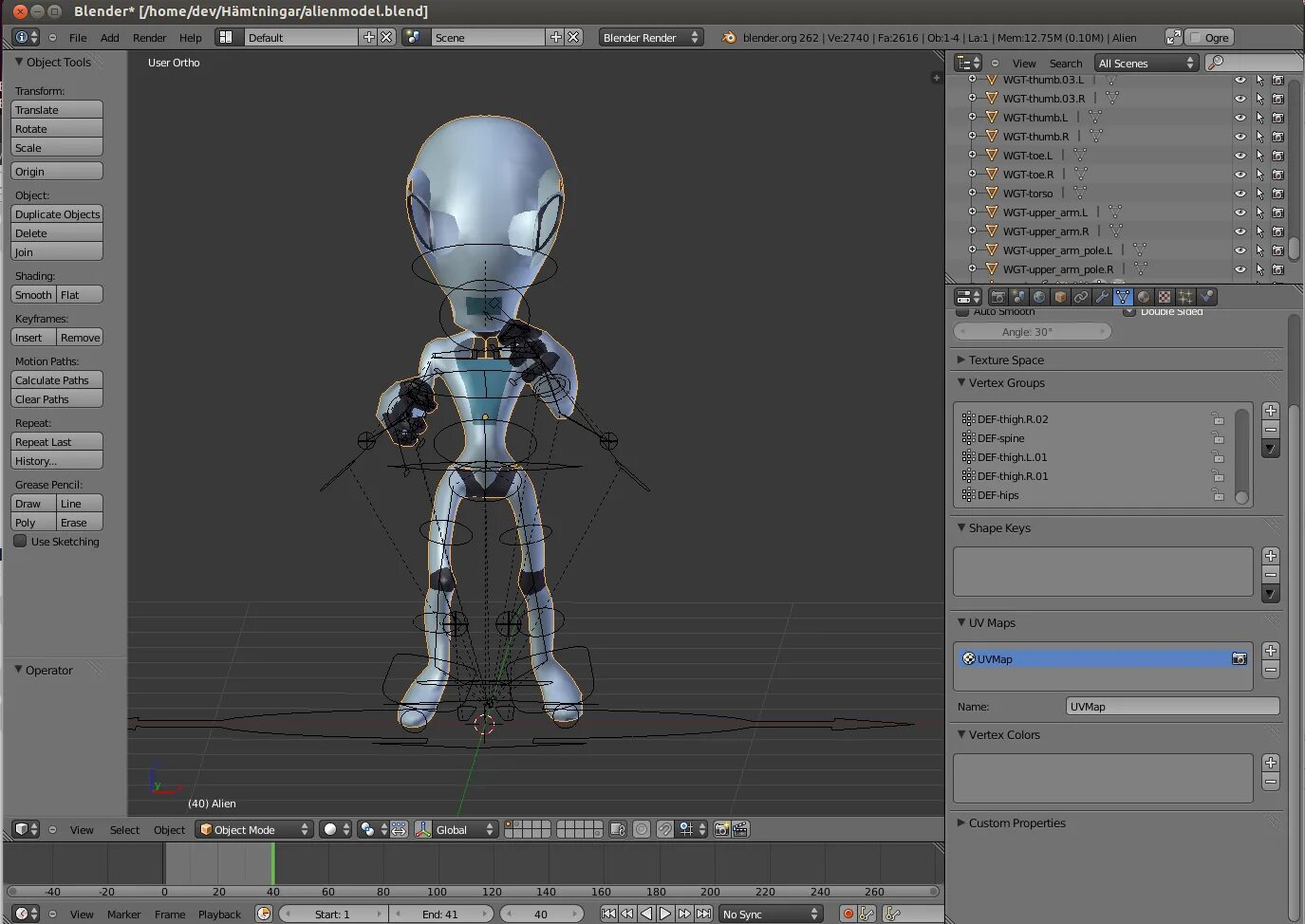The image size is (1305, 924).
Task: Open the Add menu
Action: [x=110, y=38]
